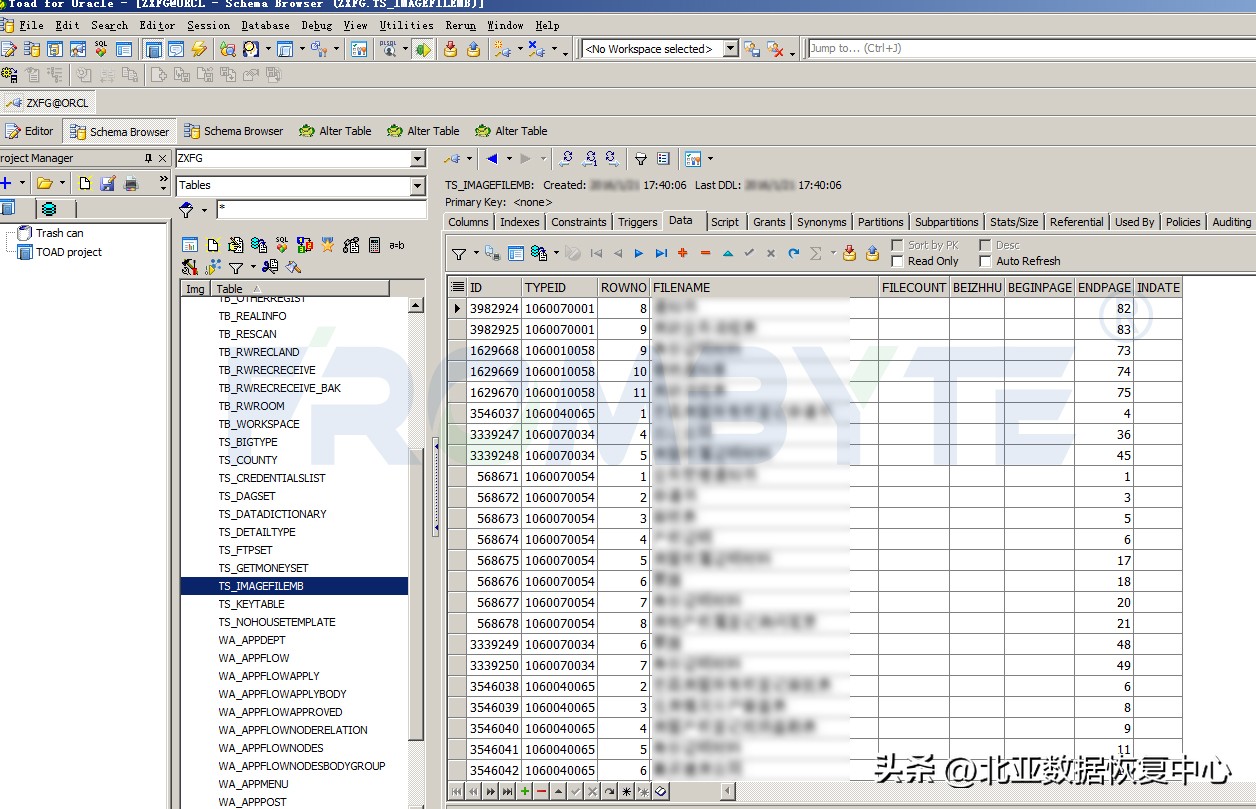Screen dimensions: 1256x809
Task: Click the back navigation blue arrow
Action: (x=492, y=159)
